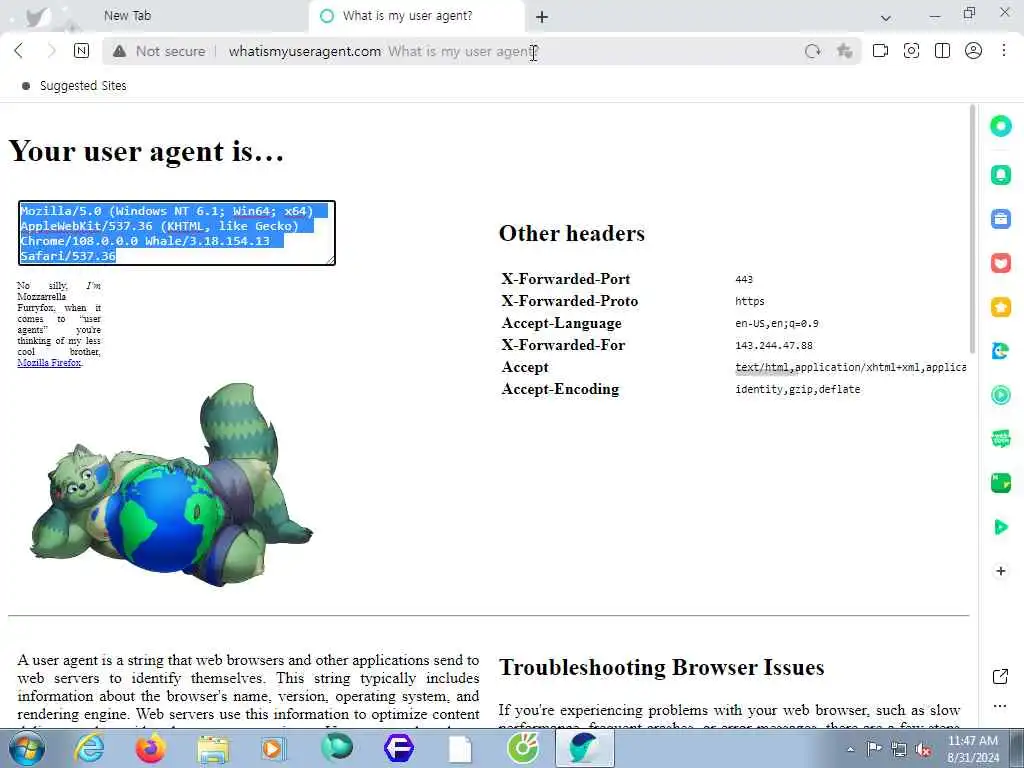Open the media player taskbar icon
Screen dimensions: 1024x768
click(273, 748)
